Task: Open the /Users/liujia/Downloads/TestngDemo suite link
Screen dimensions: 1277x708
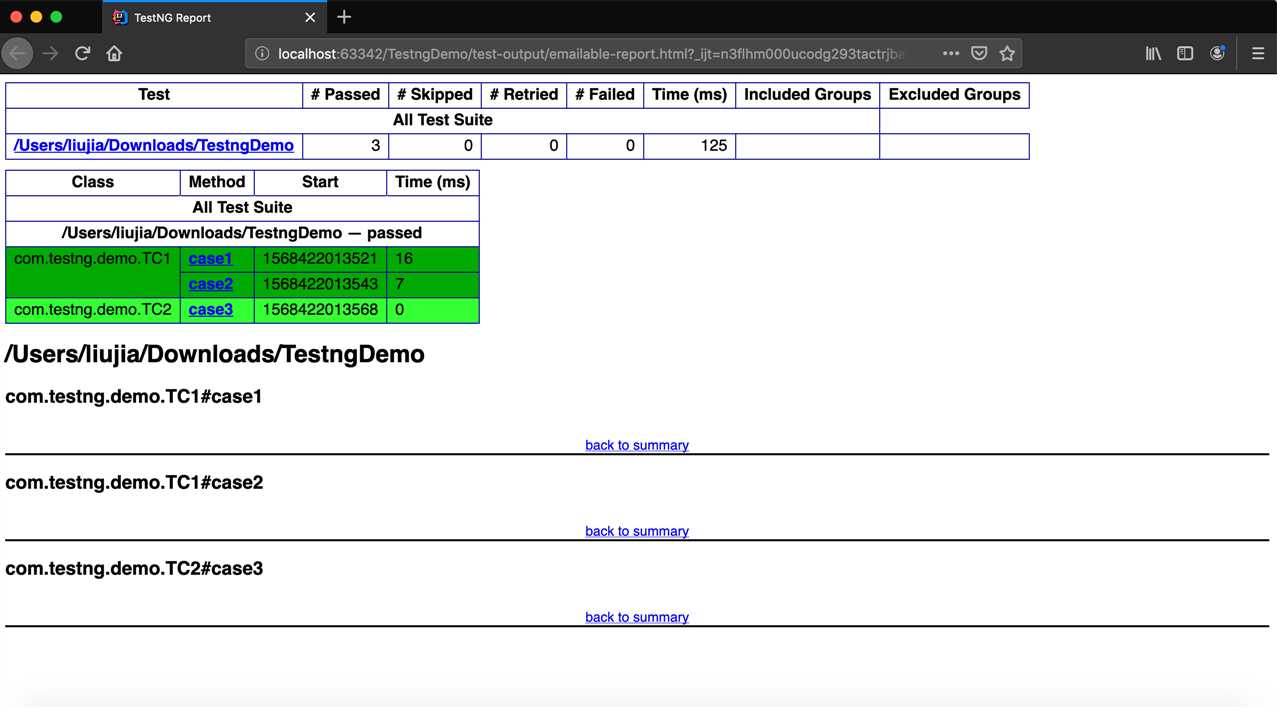Action: coord(154,146)
